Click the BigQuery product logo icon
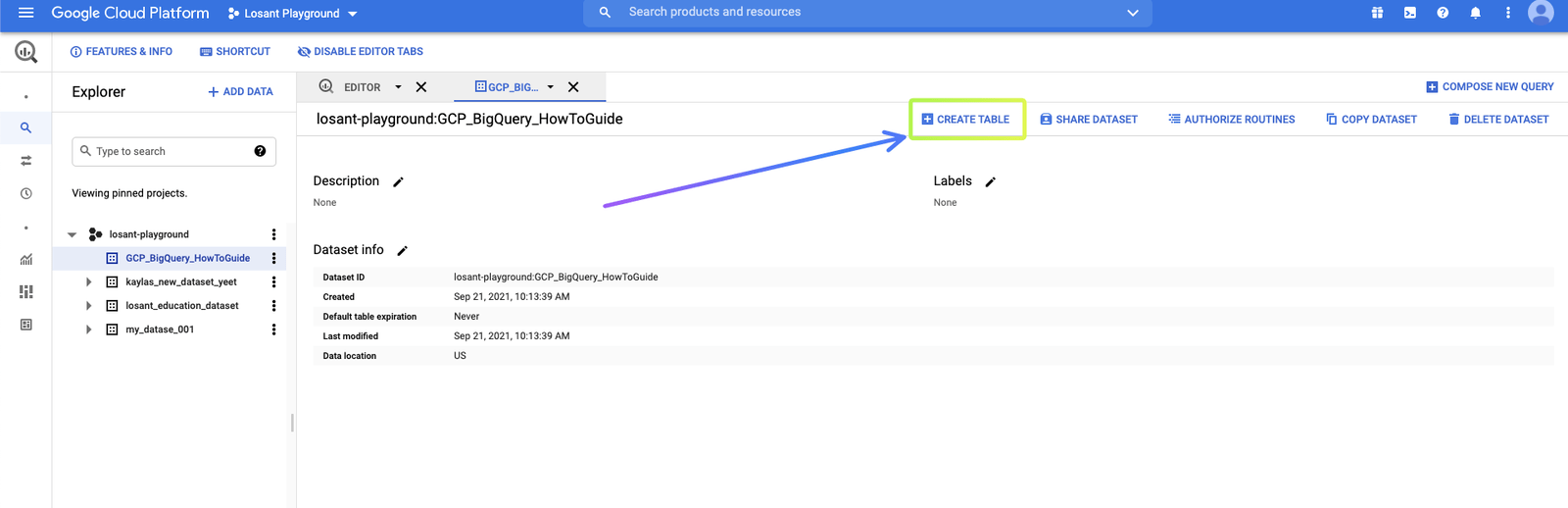This screenshot has width=1568, height=508. click(25, 52)
